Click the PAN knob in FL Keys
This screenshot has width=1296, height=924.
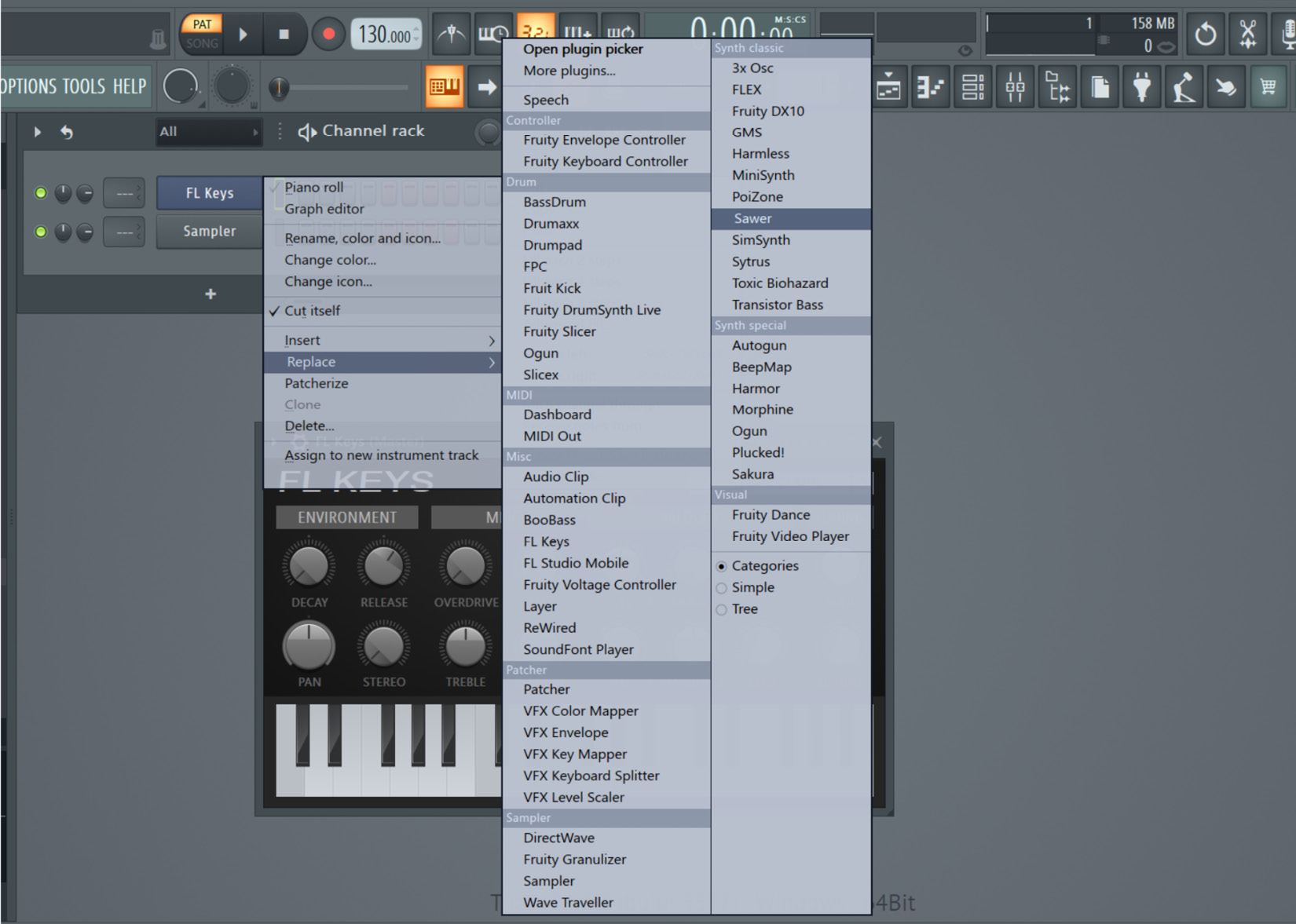(309, 646)
